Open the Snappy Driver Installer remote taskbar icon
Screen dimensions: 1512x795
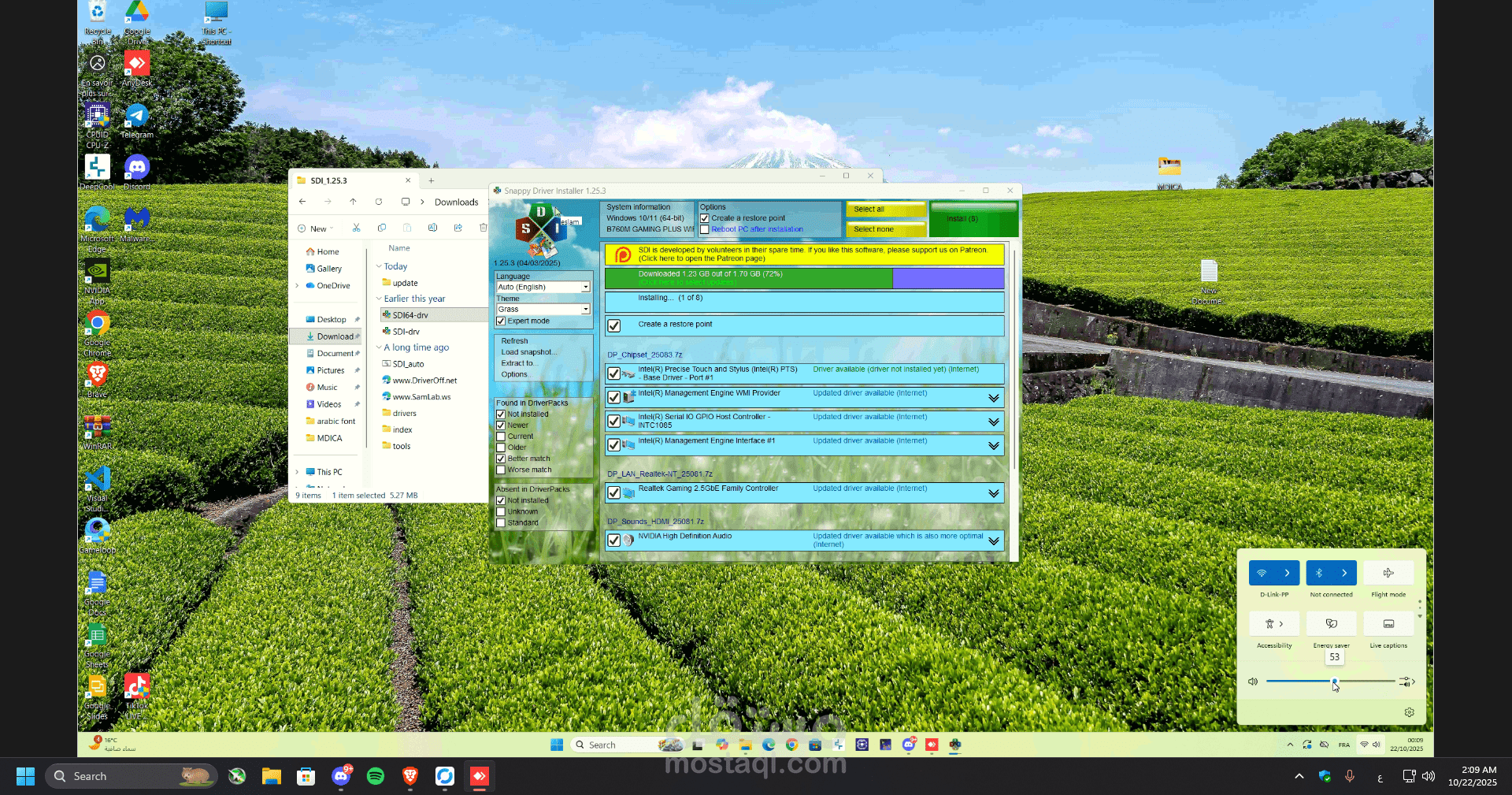pyautogui.click(x=954, y=745)
